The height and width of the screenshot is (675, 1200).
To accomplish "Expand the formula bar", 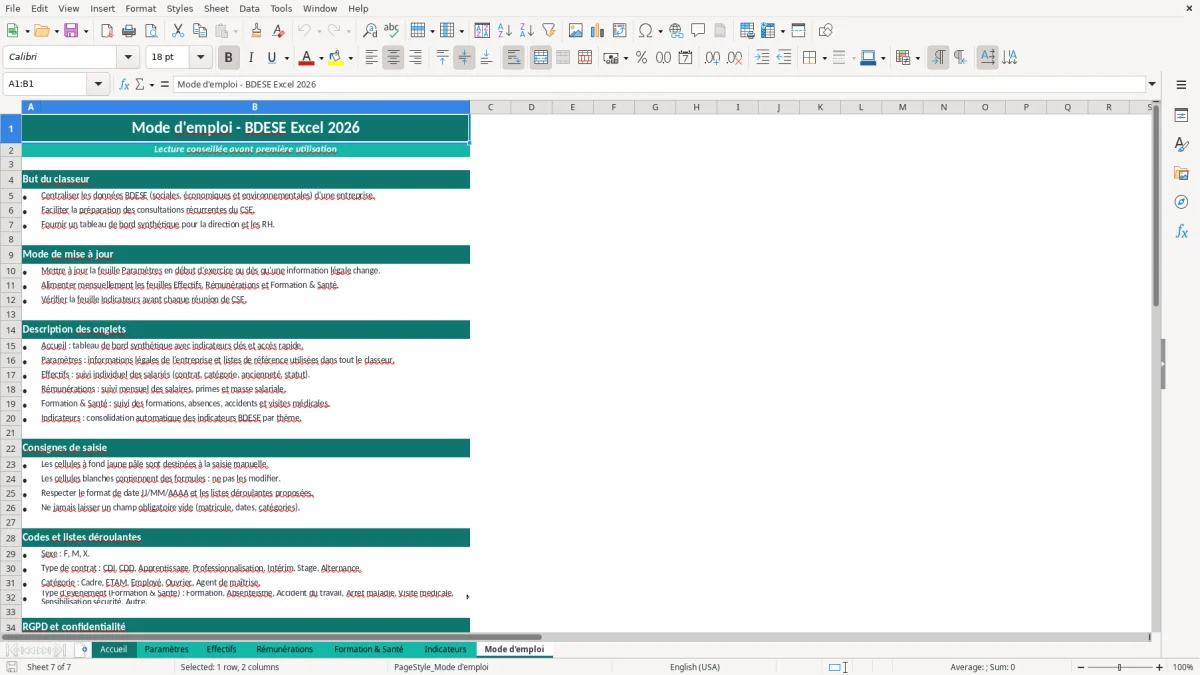I will click(x=1152, y=84).
